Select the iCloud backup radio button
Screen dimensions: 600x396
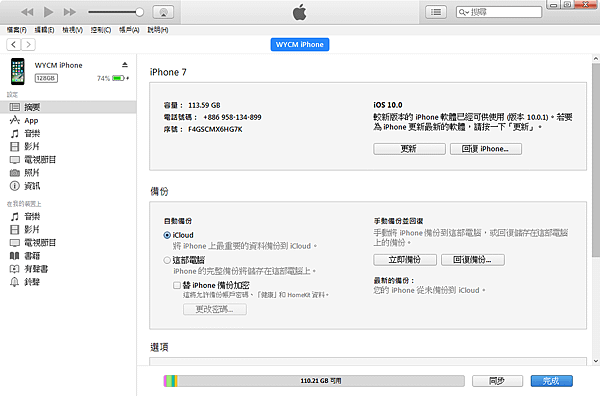[x=167, y=235]
